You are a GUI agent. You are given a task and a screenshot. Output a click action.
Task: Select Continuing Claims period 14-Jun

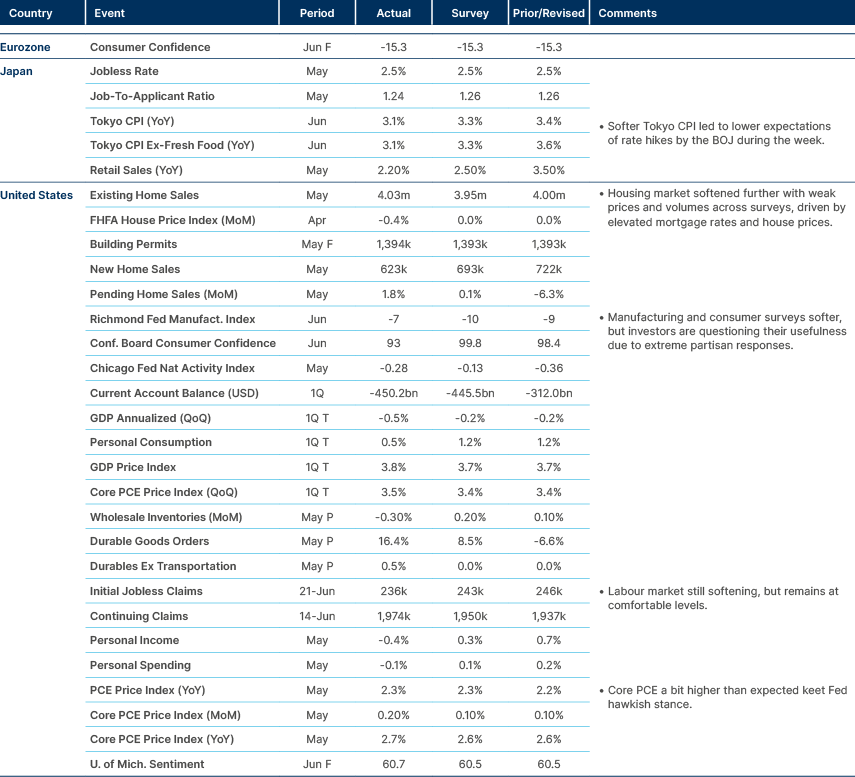point(317,616)
